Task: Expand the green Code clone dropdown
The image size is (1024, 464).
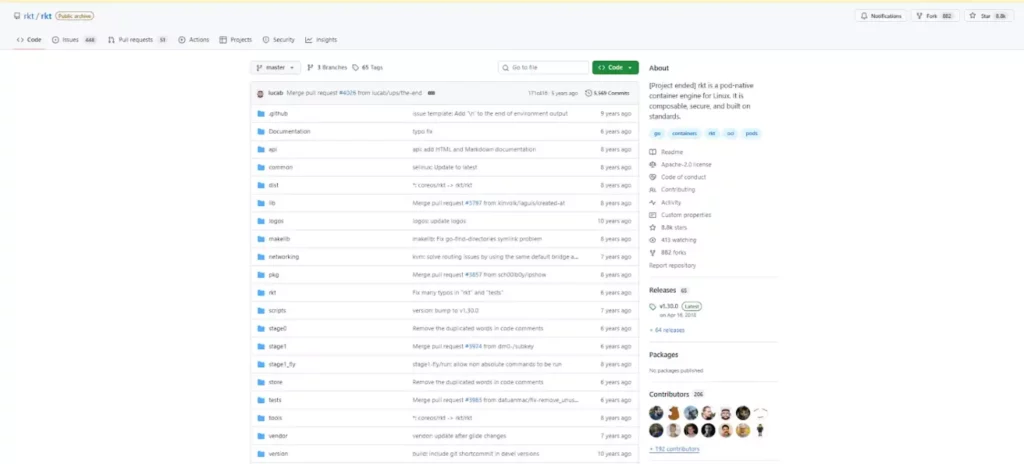Action: (615, 67)
